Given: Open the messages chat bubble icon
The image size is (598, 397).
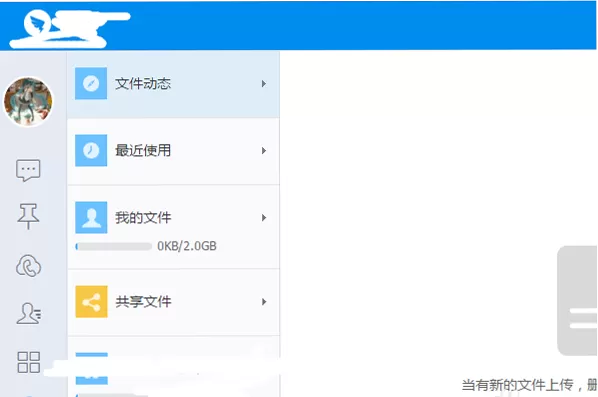Looking at the screenshot, I should point(28,170).
